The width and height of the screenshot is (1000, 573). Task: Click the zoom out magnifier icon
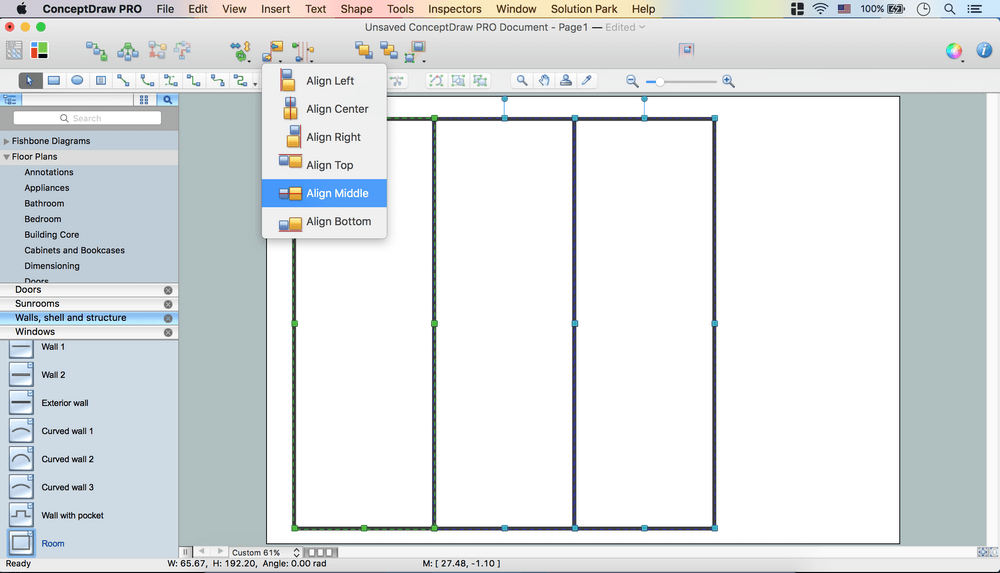(x=632, y=81)
